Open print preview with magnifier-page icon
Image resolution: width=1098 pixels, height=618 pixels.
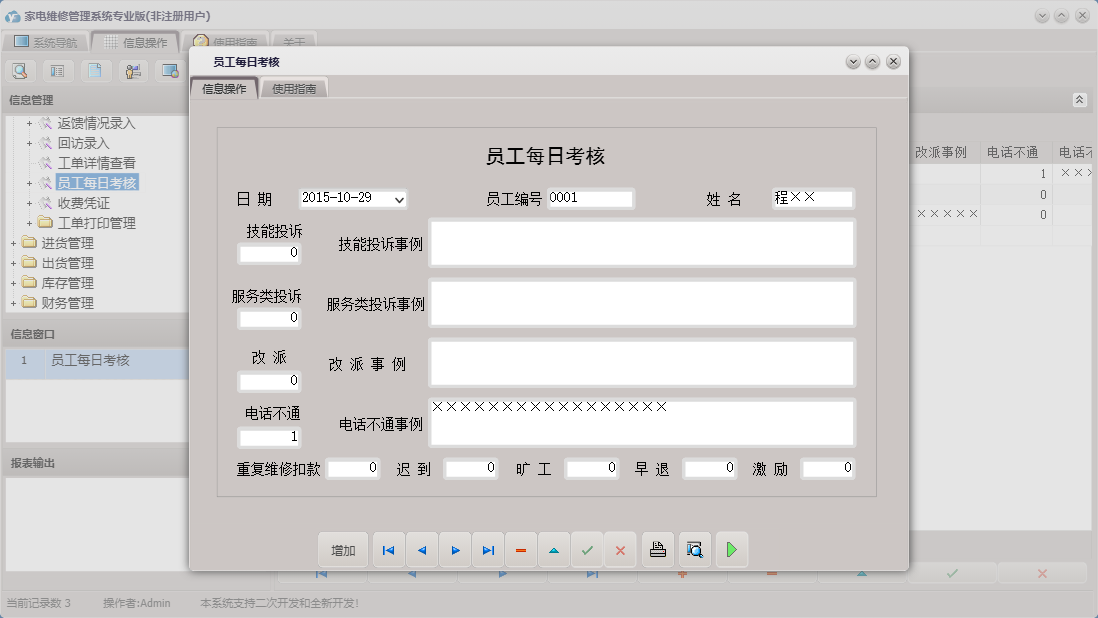click(x=694, y=549)
